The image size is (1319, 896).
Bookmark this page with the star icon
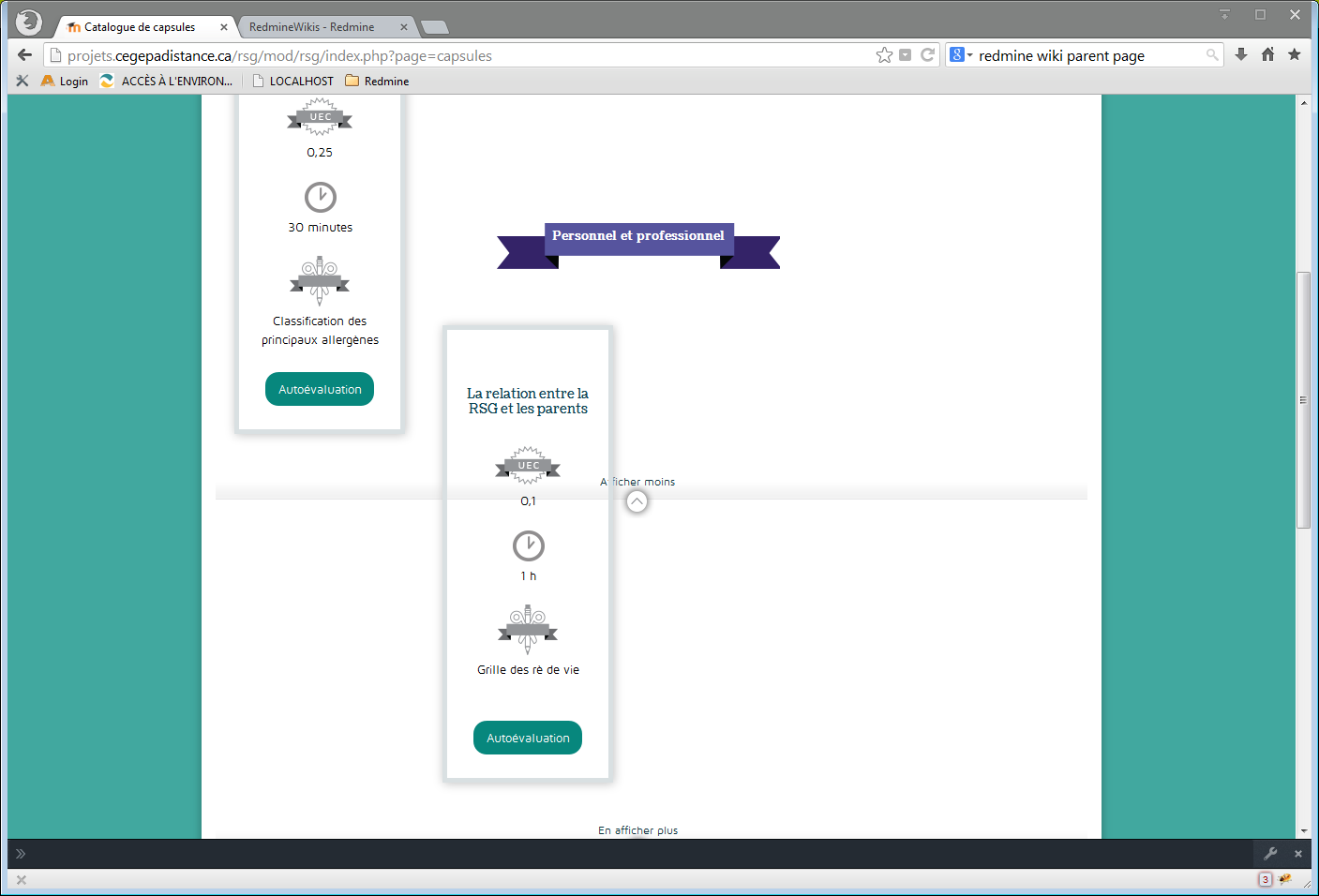(884, 55)
